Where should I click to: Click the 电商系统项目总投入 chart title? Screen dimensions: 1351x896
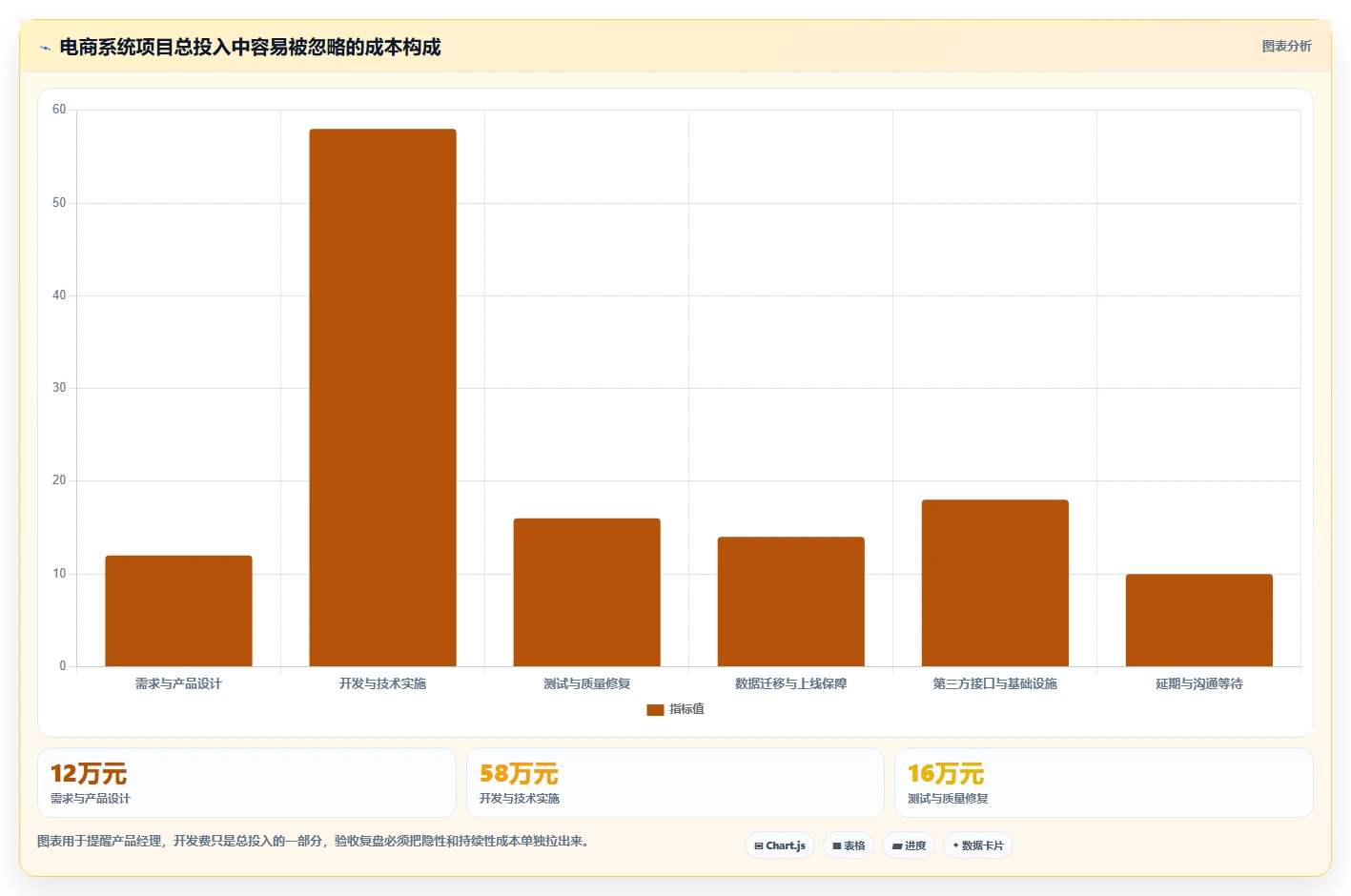(250, 47)
